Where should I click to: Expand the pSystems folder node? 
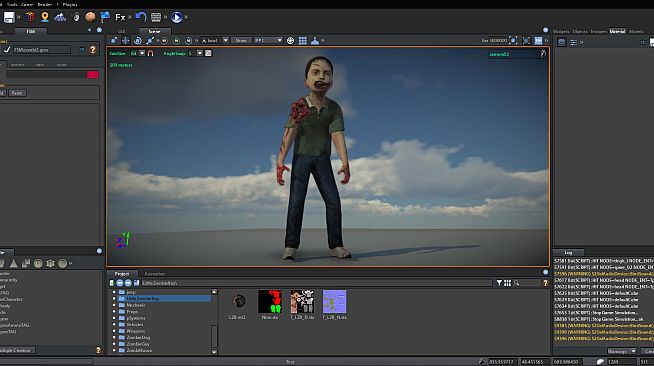point(114,318)
